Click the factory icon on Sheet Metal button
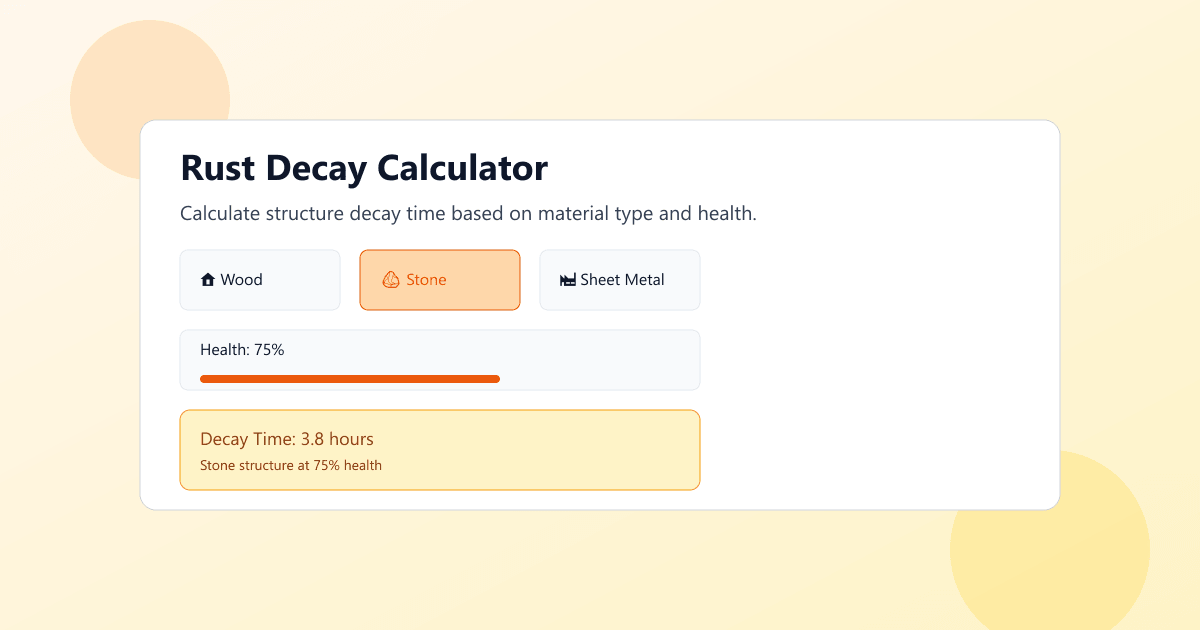This screenshot has width=1200, height=630. (x=568, y=280)
